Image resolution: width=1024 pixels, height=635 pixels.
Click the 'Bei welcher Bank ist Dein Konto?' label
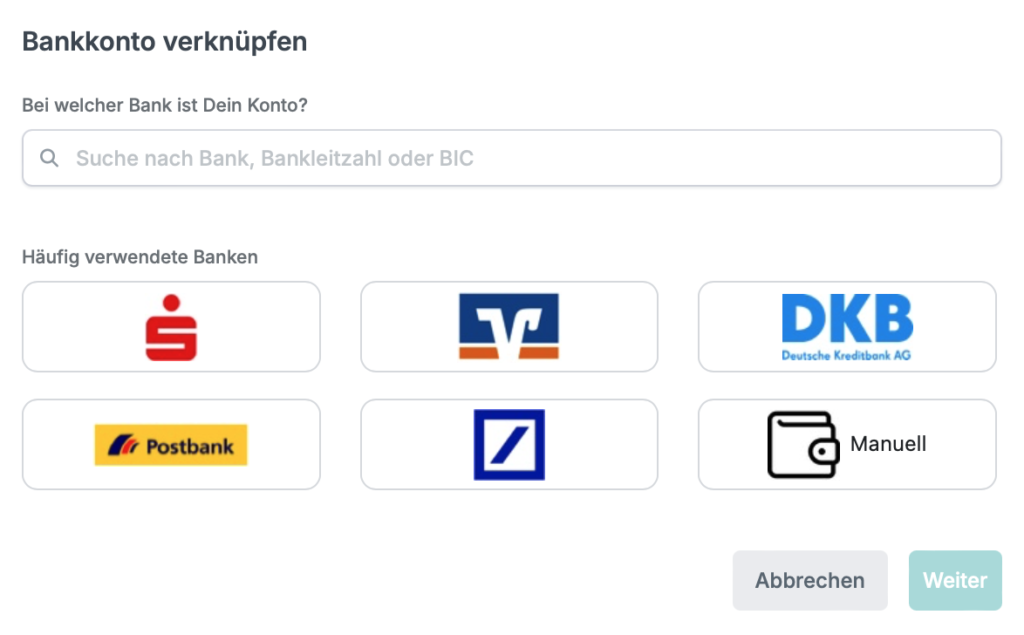[165, 105]
